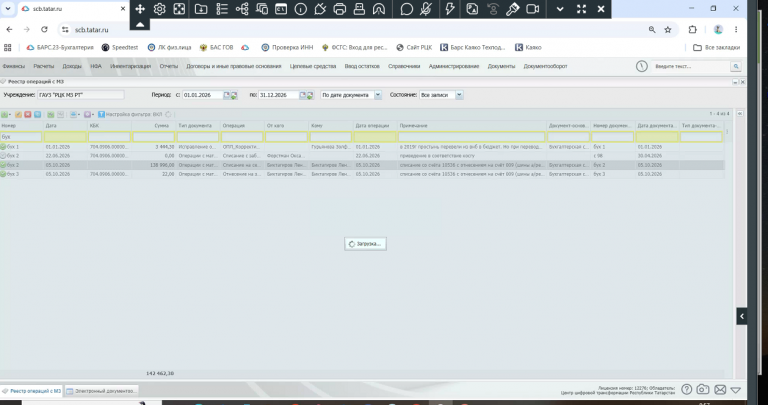Toggle the status checkmark on row бух 1
Screen dimensions: 768x405
[x=3, y=146]
